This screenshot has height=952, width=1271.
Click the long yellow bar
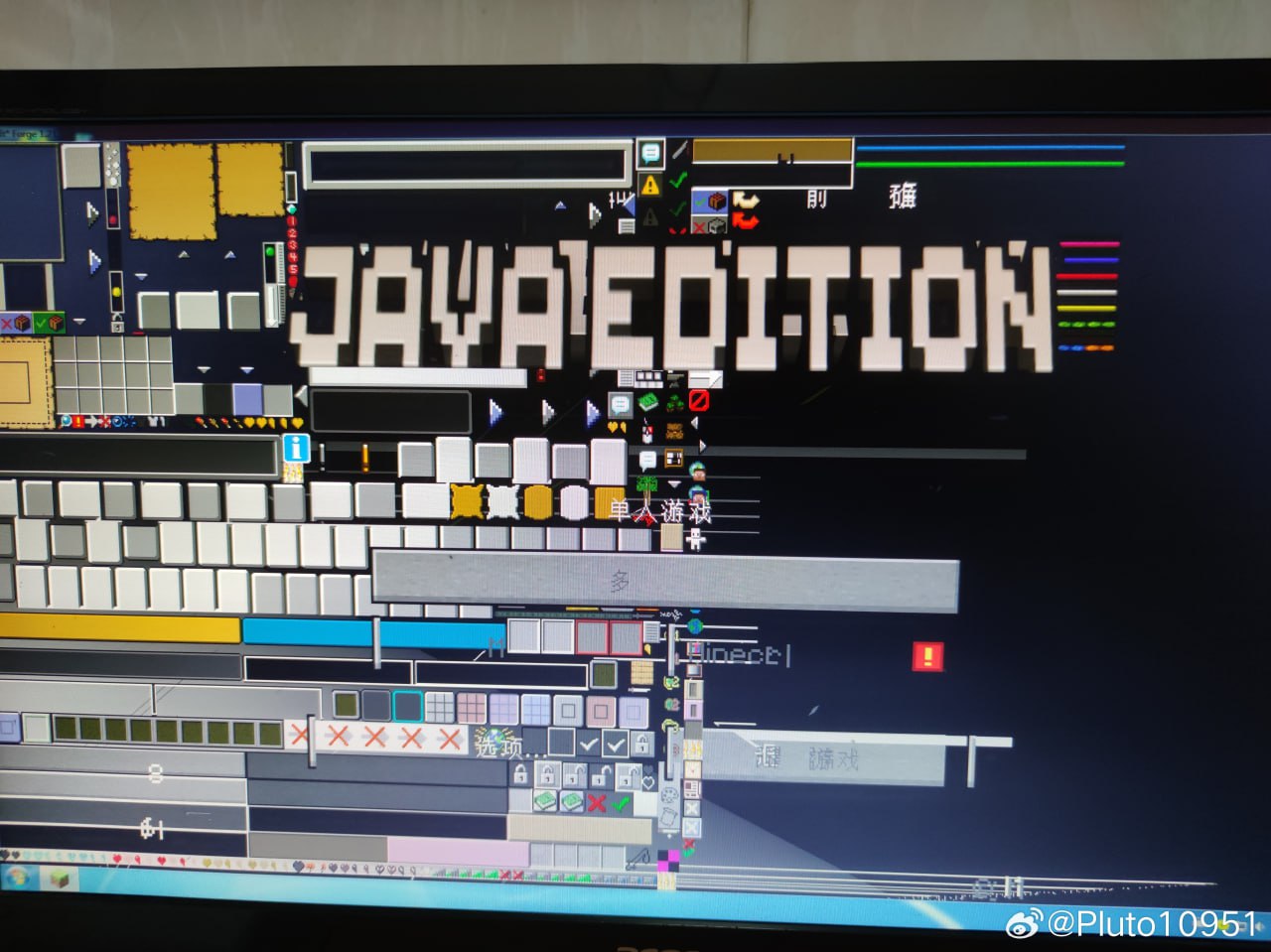click(x=120, y=629)
